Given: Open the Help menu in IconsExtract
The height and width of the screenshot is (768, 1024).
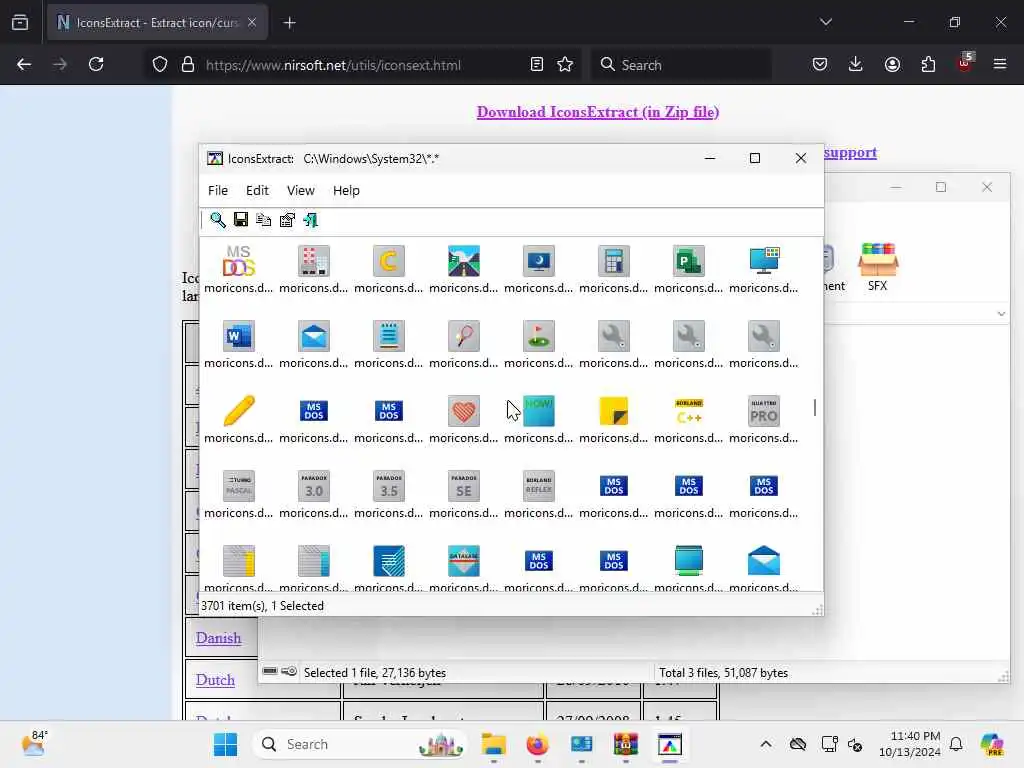Looking at the screenshot, I should [x=346, y=191].
